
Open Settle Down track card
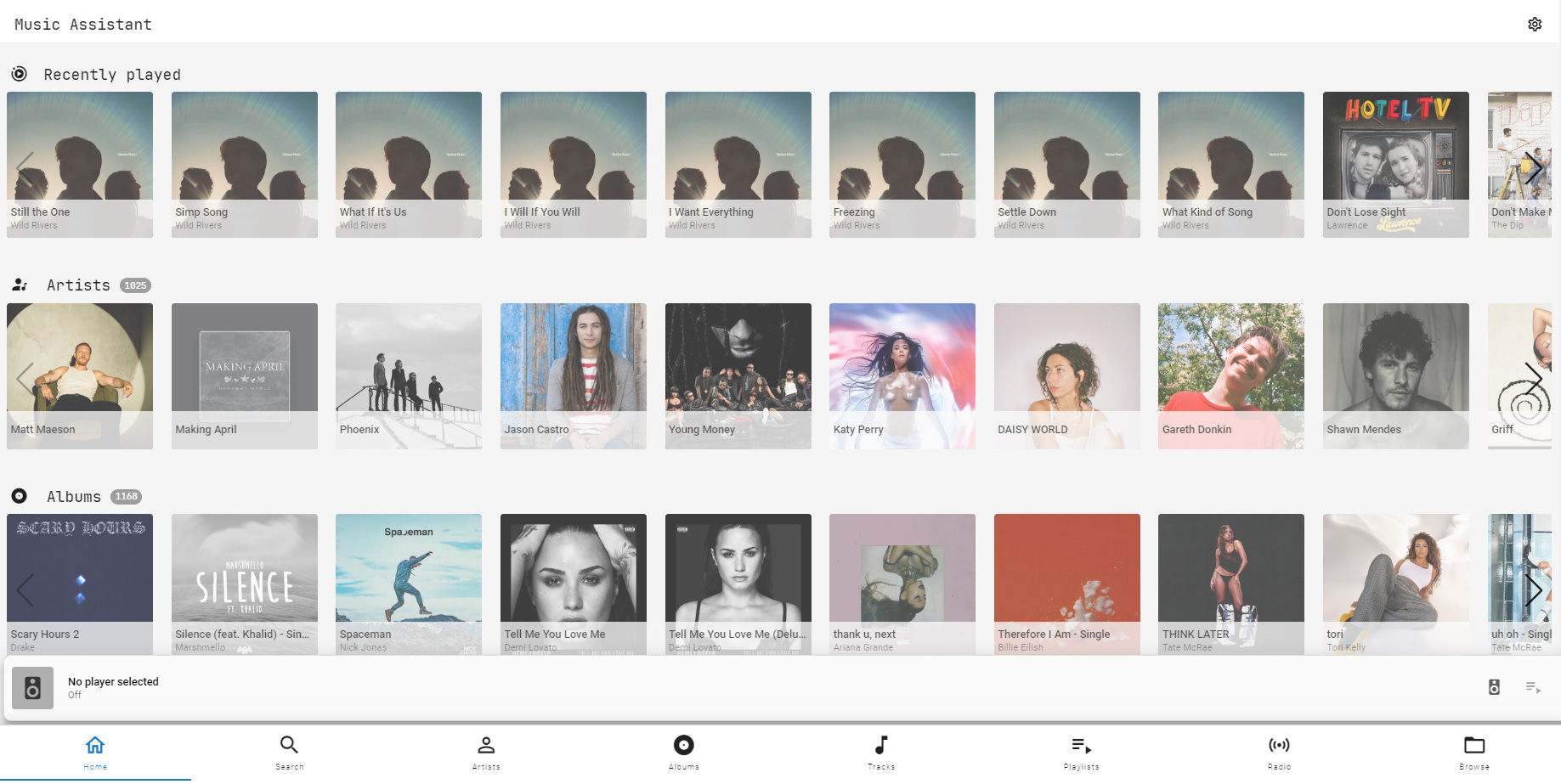(x=1067, y=165)
